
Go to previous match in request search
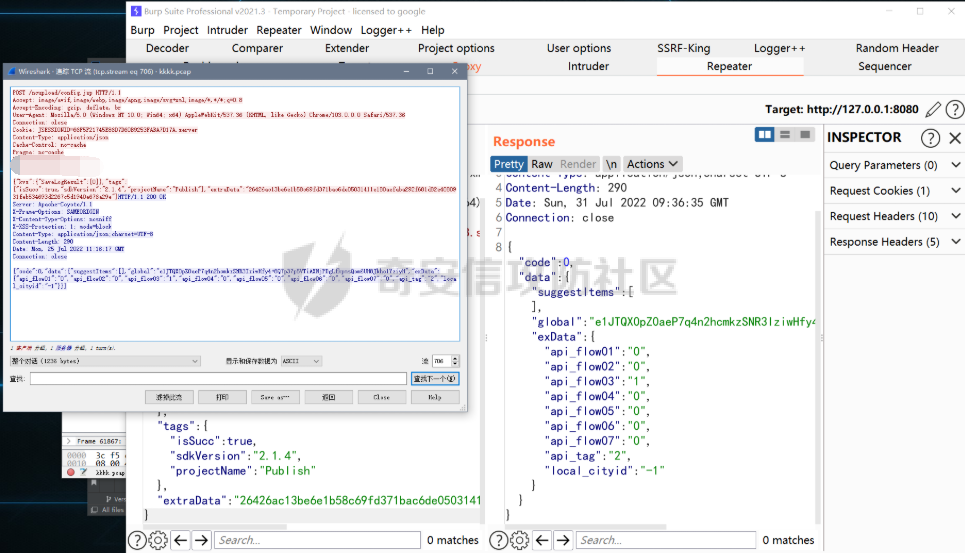tap(180, 540)
